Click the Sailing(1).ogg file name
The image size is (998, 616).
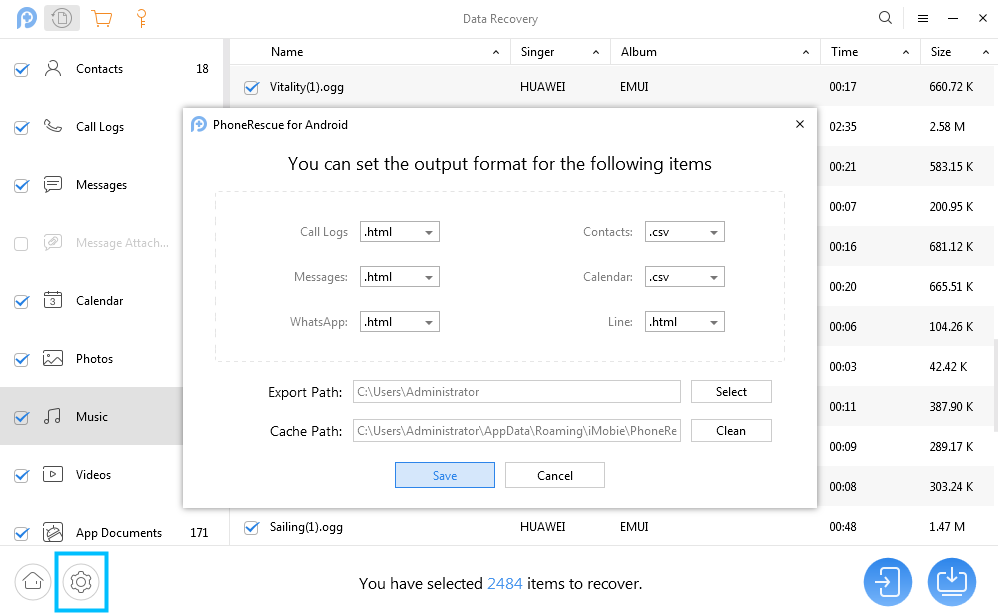point(306,527)
